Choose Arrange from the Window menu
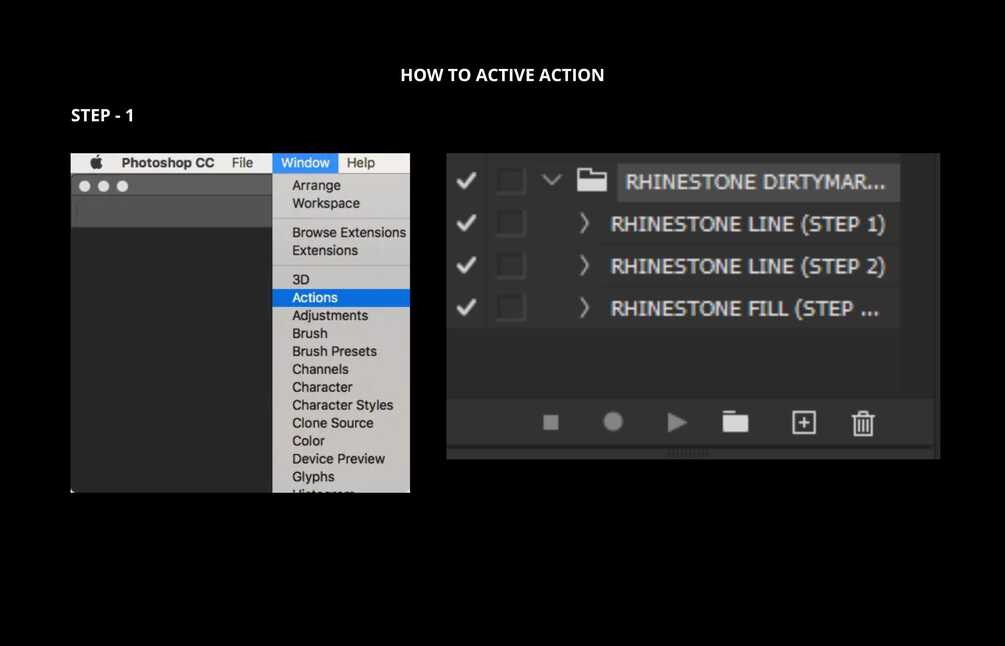1005x646 pixels. tap(317, 185)
